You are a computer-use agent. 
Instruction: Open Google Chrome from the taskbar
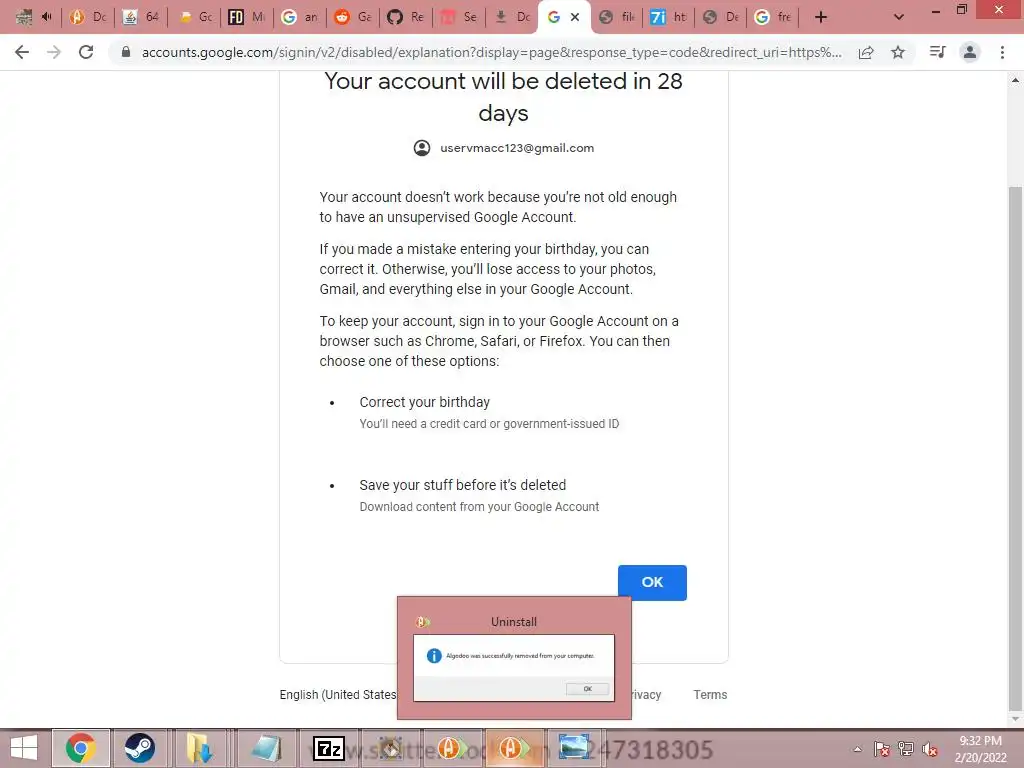(81, 748)
